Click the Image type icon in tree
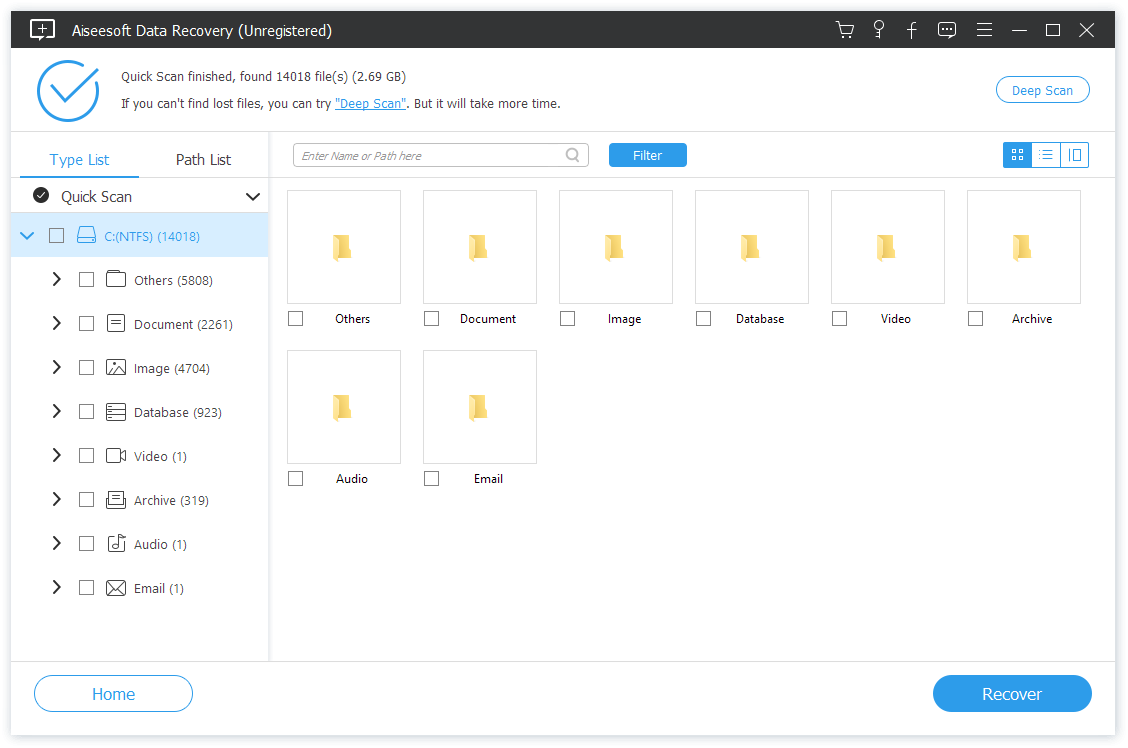Image resolution: width=1128 pixels, height=748 pixels. (x=116, y=368)
